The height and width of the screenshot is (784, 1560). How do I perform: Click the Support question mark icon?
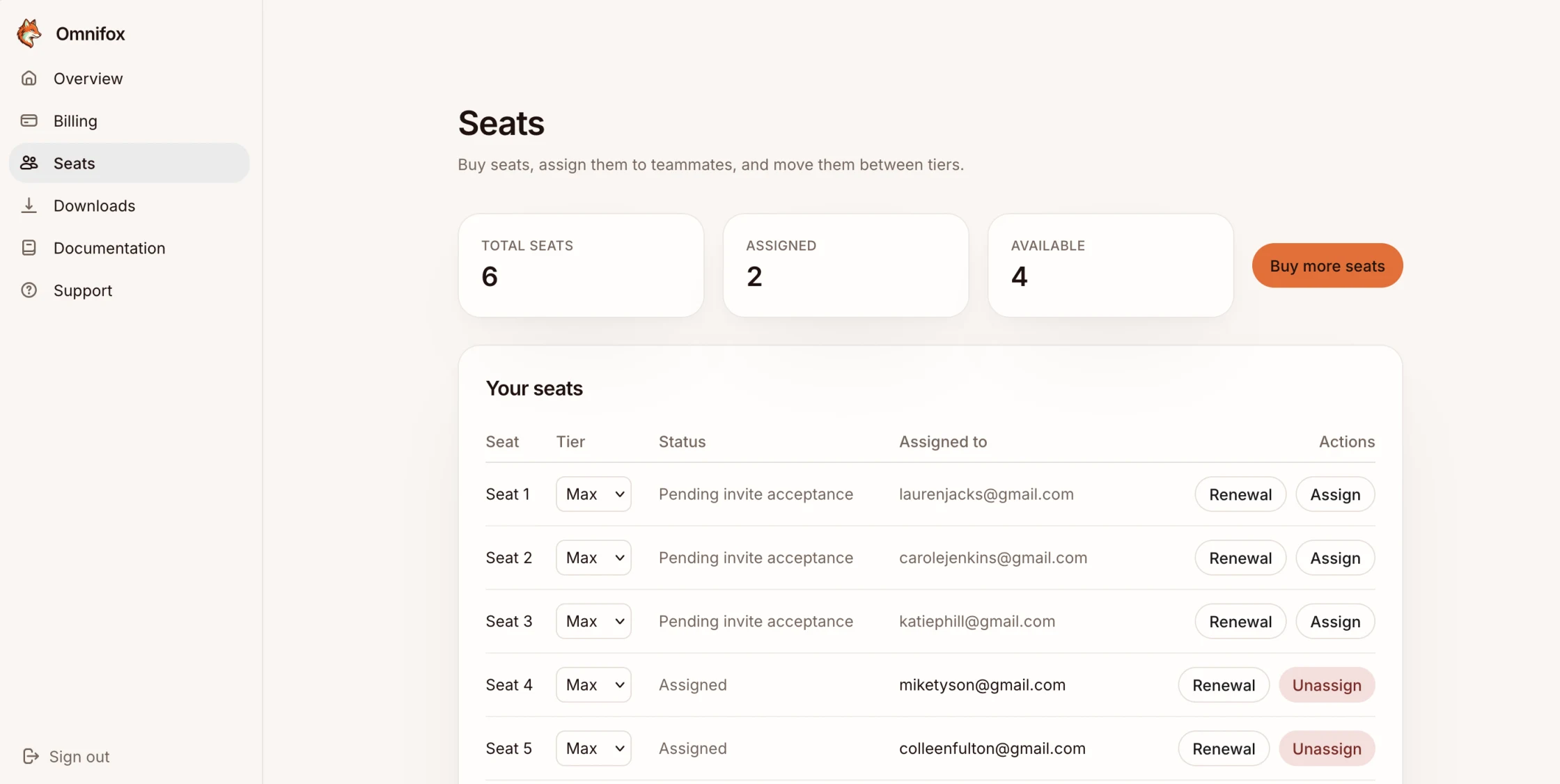point(29,290)
